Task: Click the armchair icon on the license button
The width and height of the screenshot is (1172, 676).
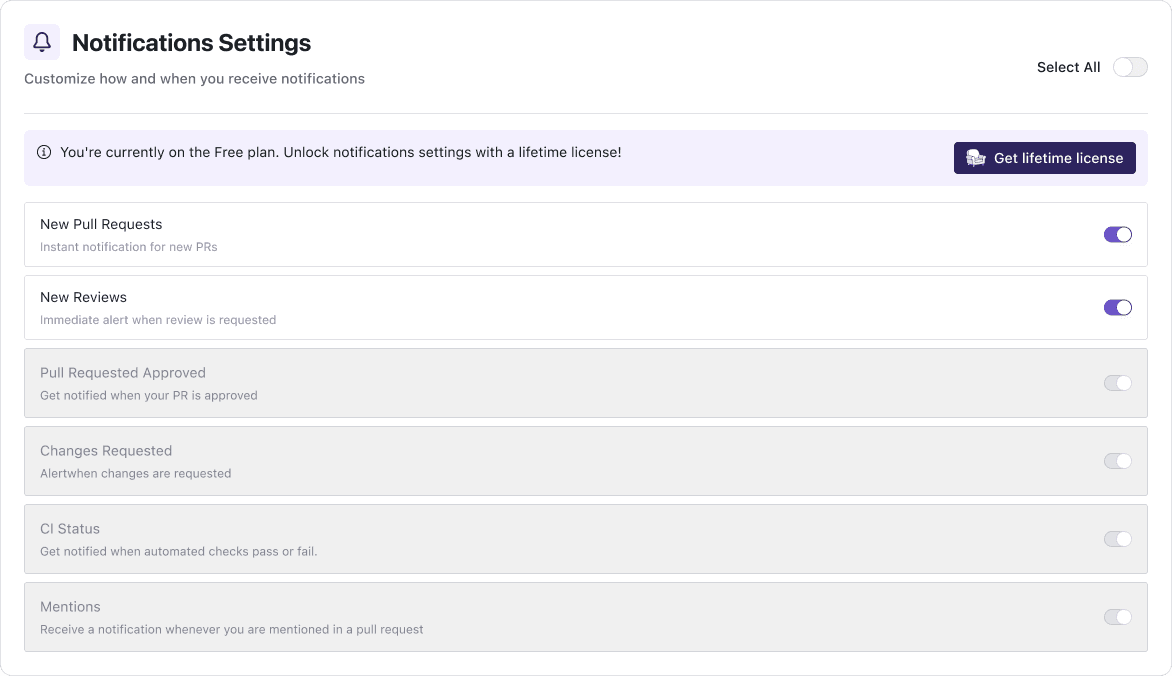Action: (974, 157)
